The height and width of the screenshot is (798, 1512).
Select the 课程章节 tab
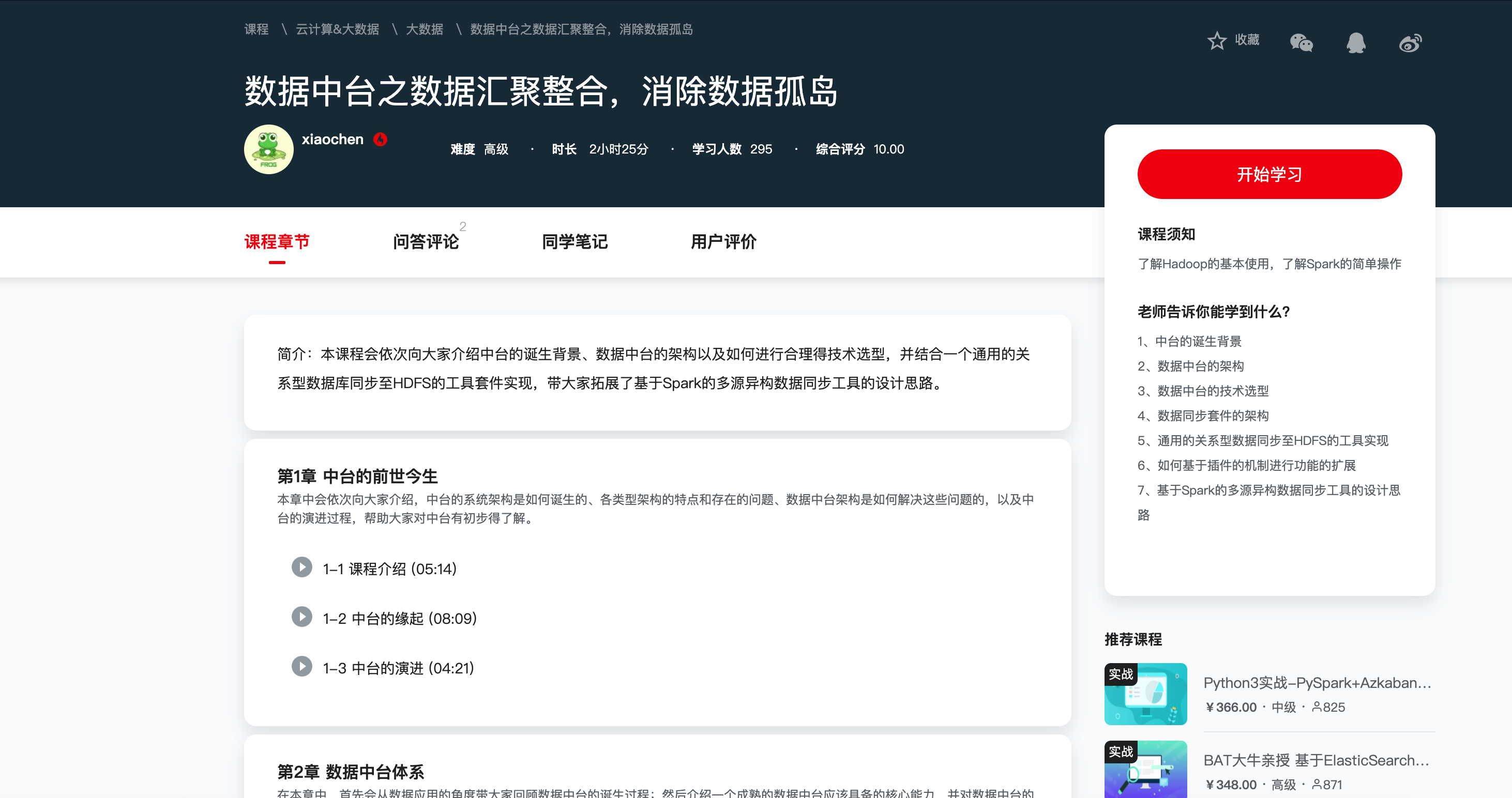(x=277, y=242)
